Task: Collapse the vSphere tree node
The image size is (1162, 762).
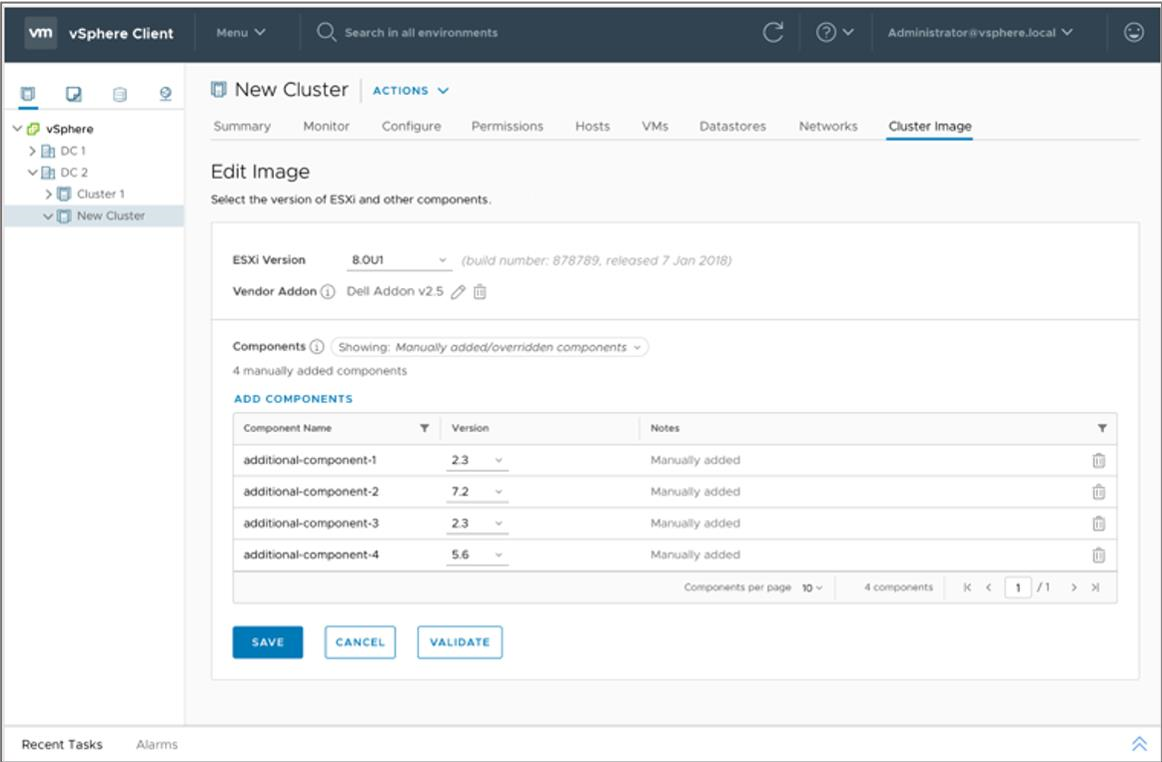Action: [17, 129]
